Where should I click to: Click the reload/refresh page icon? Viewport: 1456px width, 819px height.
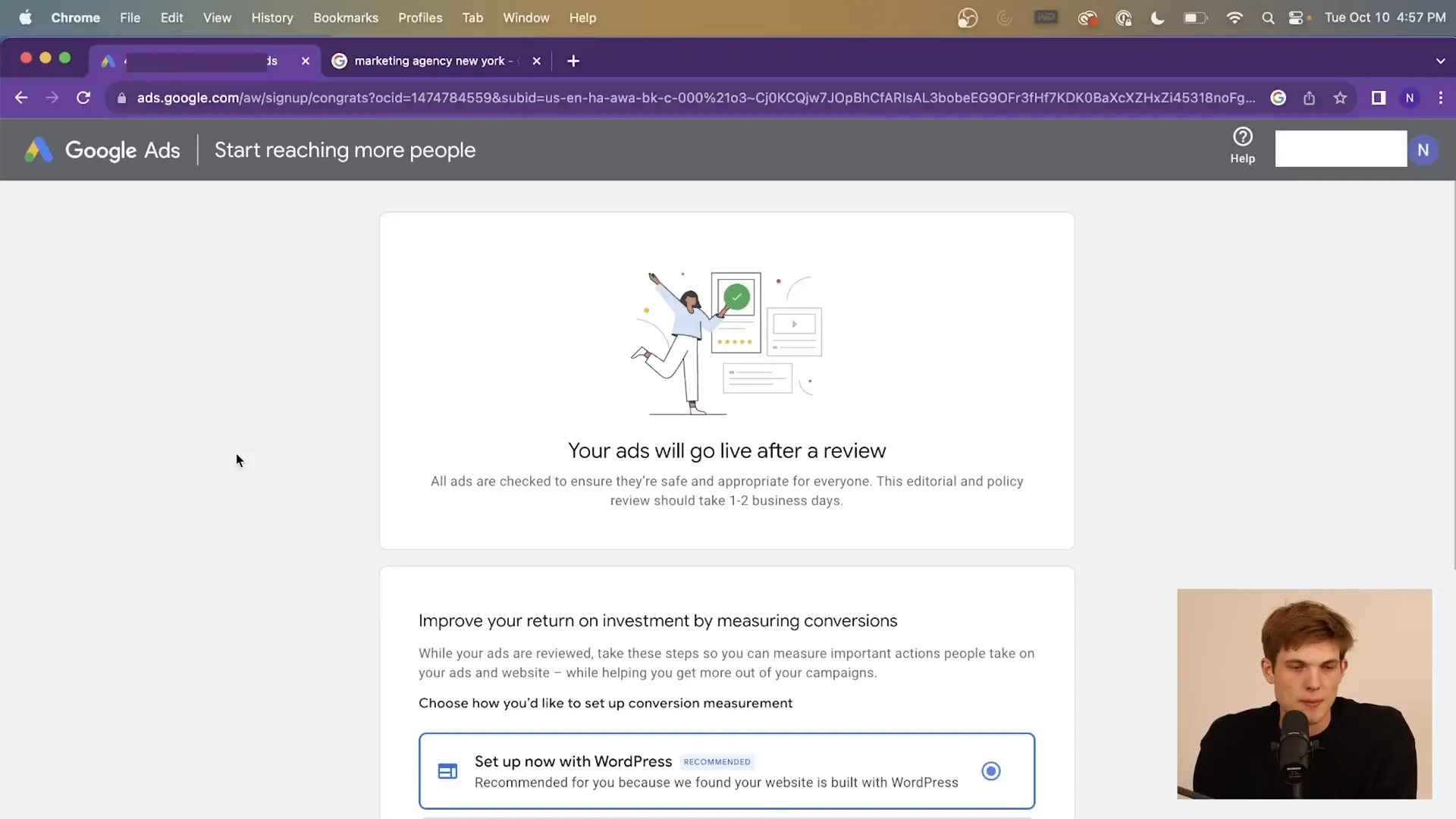pos(83,97)
